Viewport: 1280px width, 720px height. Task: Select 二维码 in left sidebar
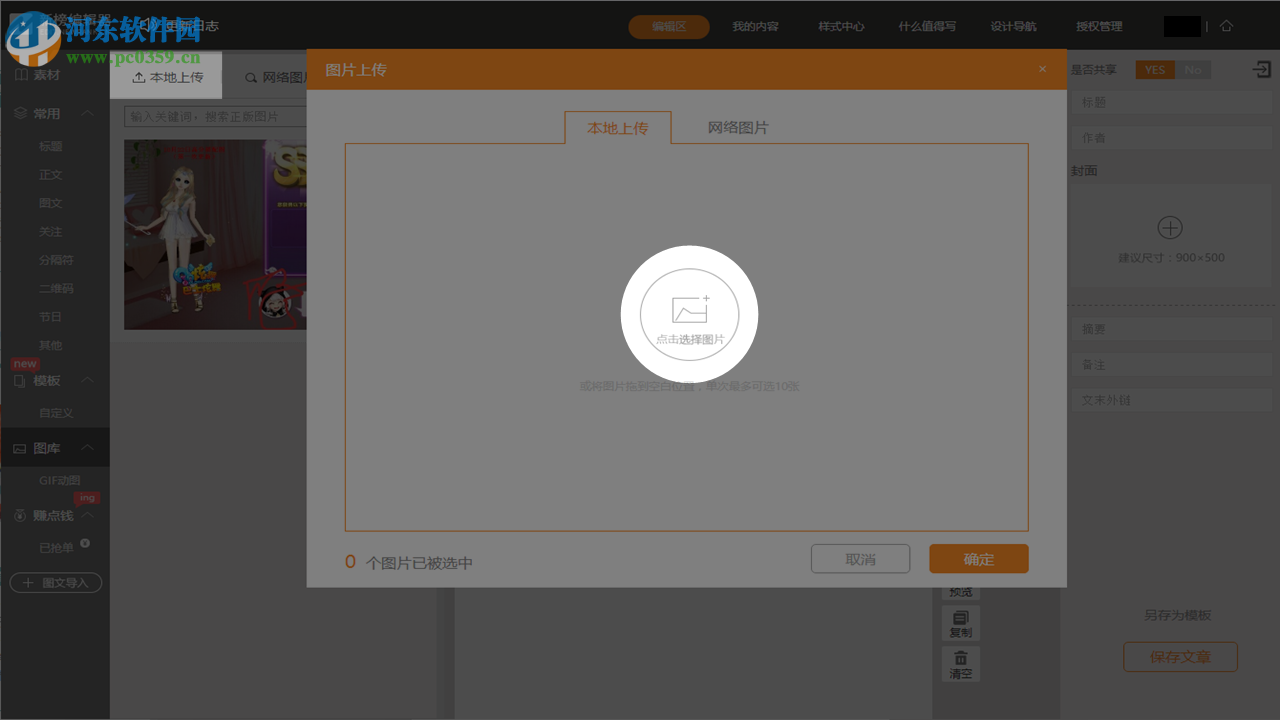(x=56, y=288)
